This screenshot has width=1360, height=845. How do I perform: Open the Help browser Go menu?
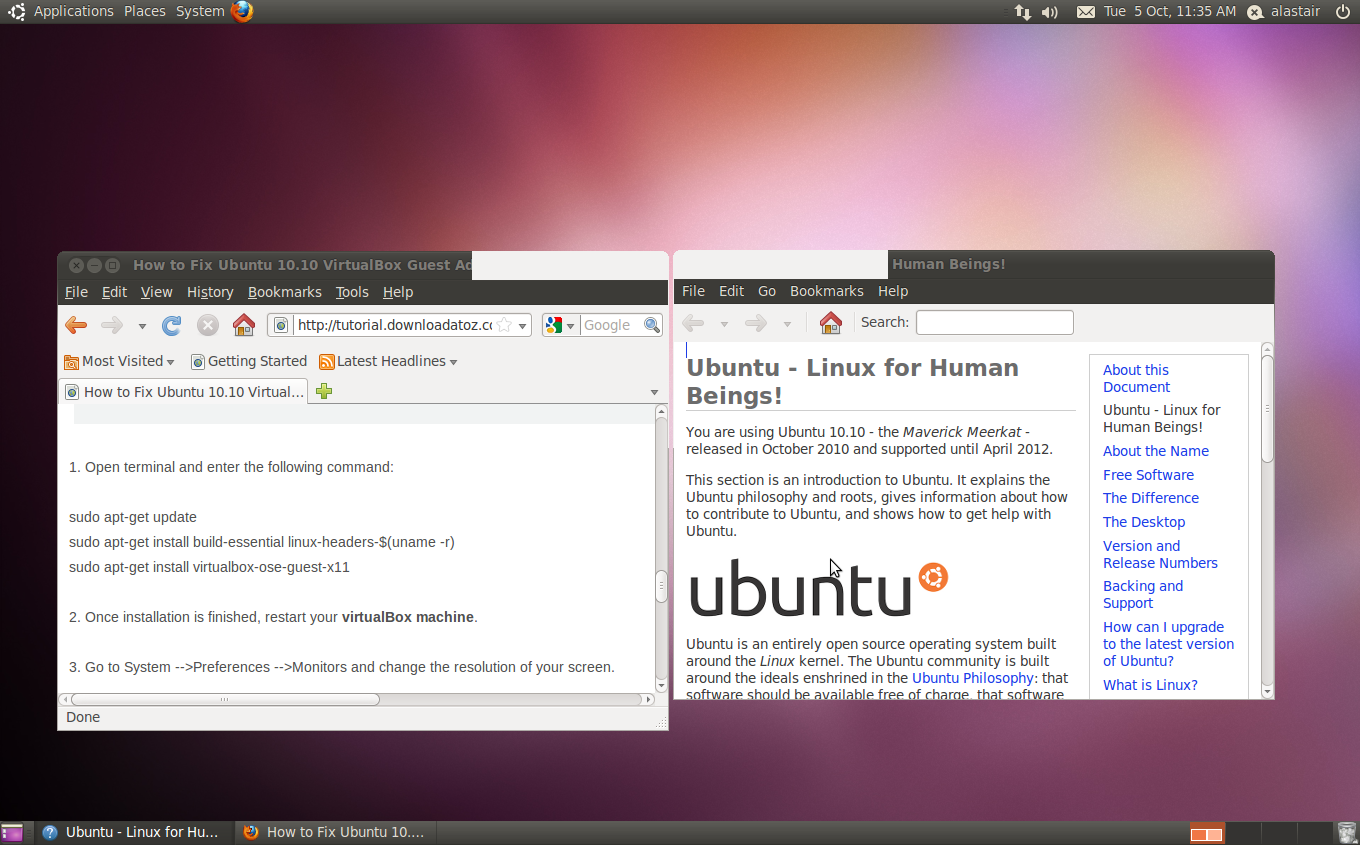pyautogui.click(x=767, y=291)
